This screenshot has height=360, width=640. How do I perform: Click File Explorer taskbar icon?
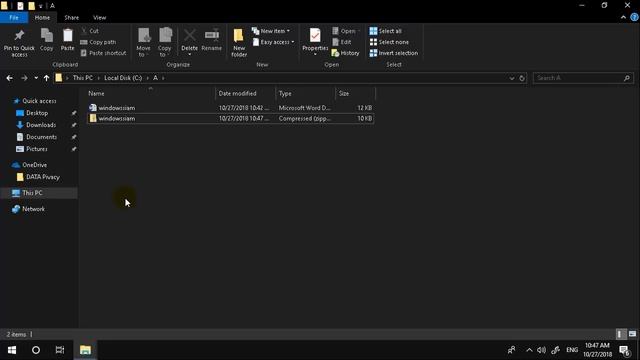85,350
